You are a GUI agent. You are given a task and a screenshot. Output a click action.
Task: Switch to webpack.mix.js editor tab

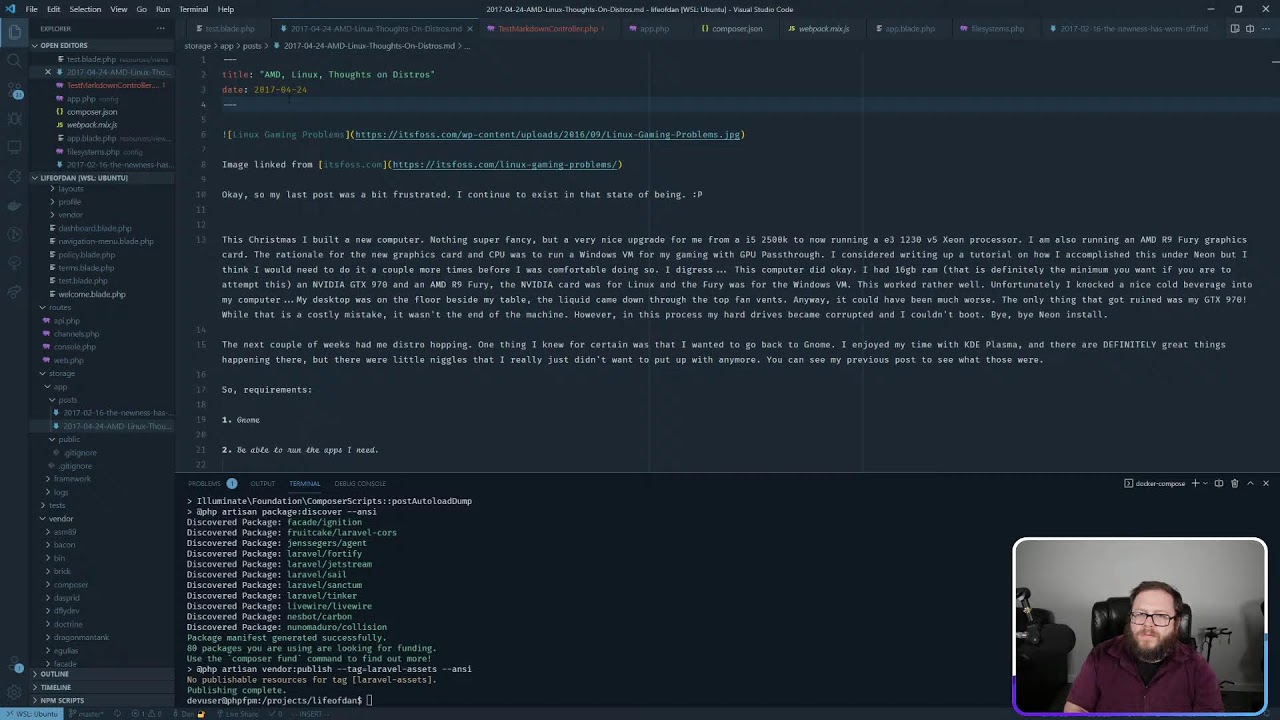(x=823, y=29)
